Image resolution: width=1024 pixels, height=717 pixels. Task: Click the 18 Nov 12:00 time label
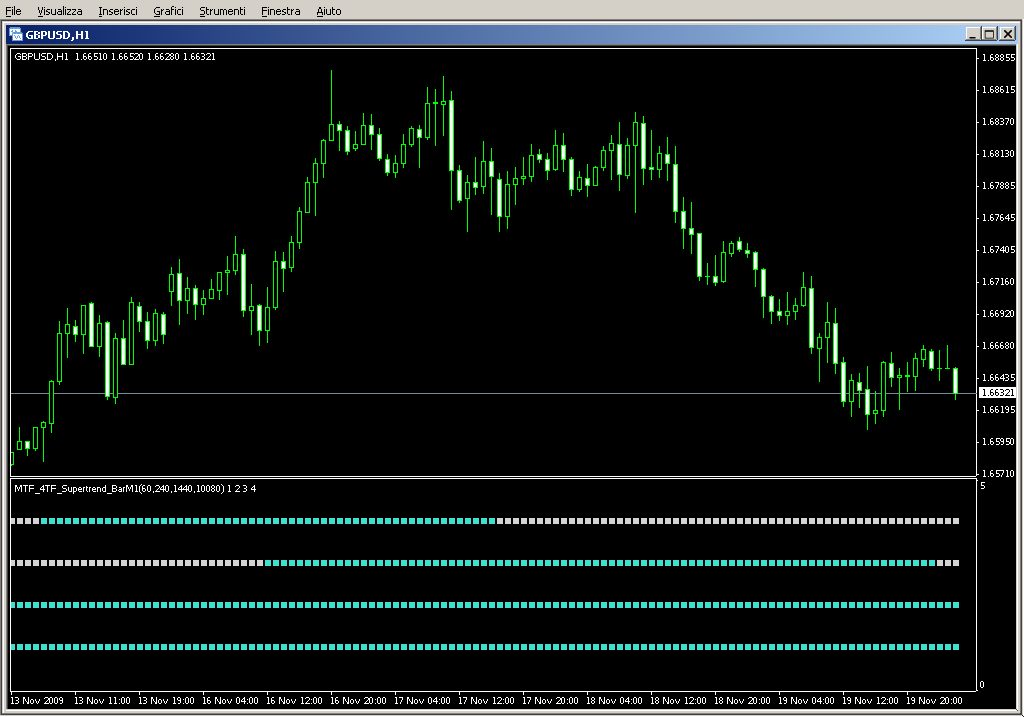[678, 701]
